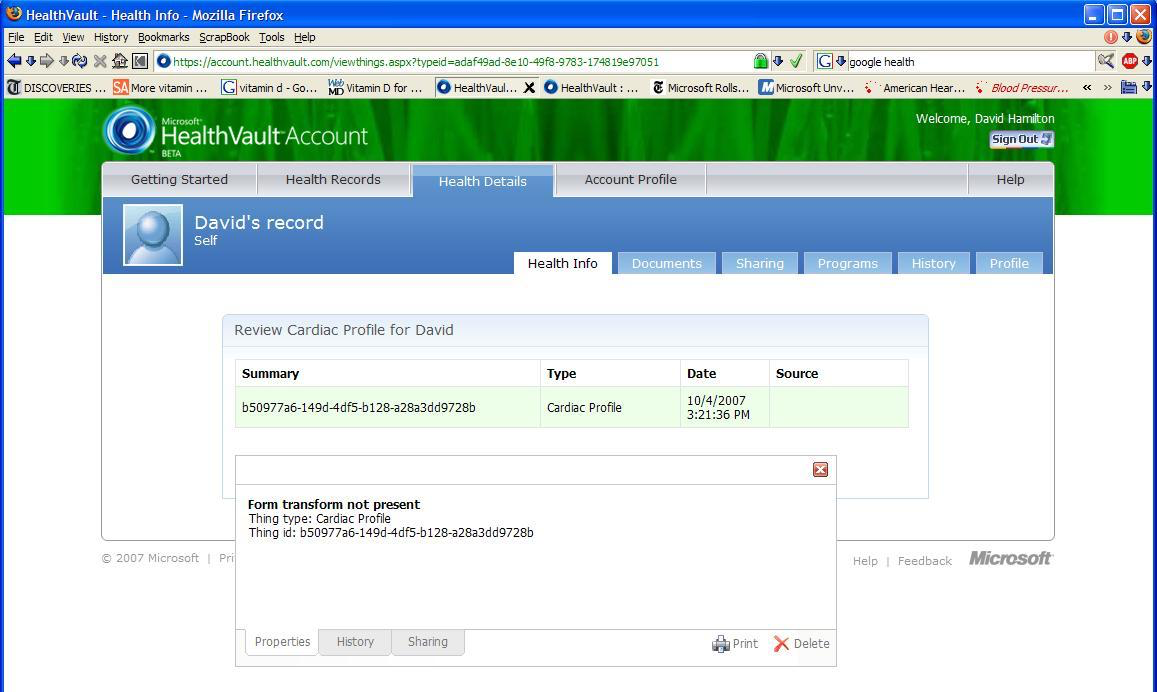1157x692 pixels.
Task: Stop loading with the Stop icon
Action: coord(100,61)
